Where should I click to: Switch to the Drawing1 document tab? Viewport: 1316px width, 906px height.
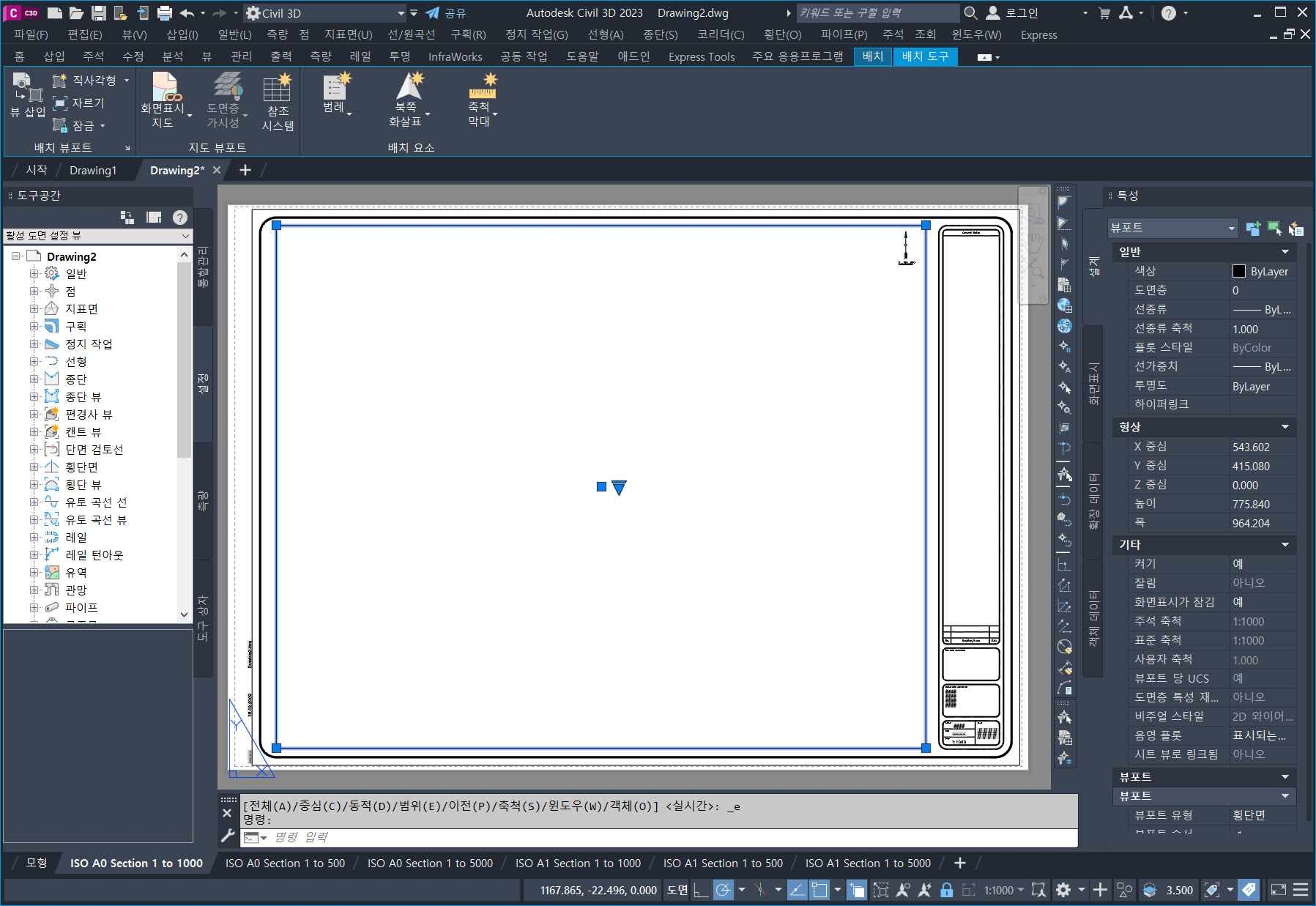click(93, 170)
